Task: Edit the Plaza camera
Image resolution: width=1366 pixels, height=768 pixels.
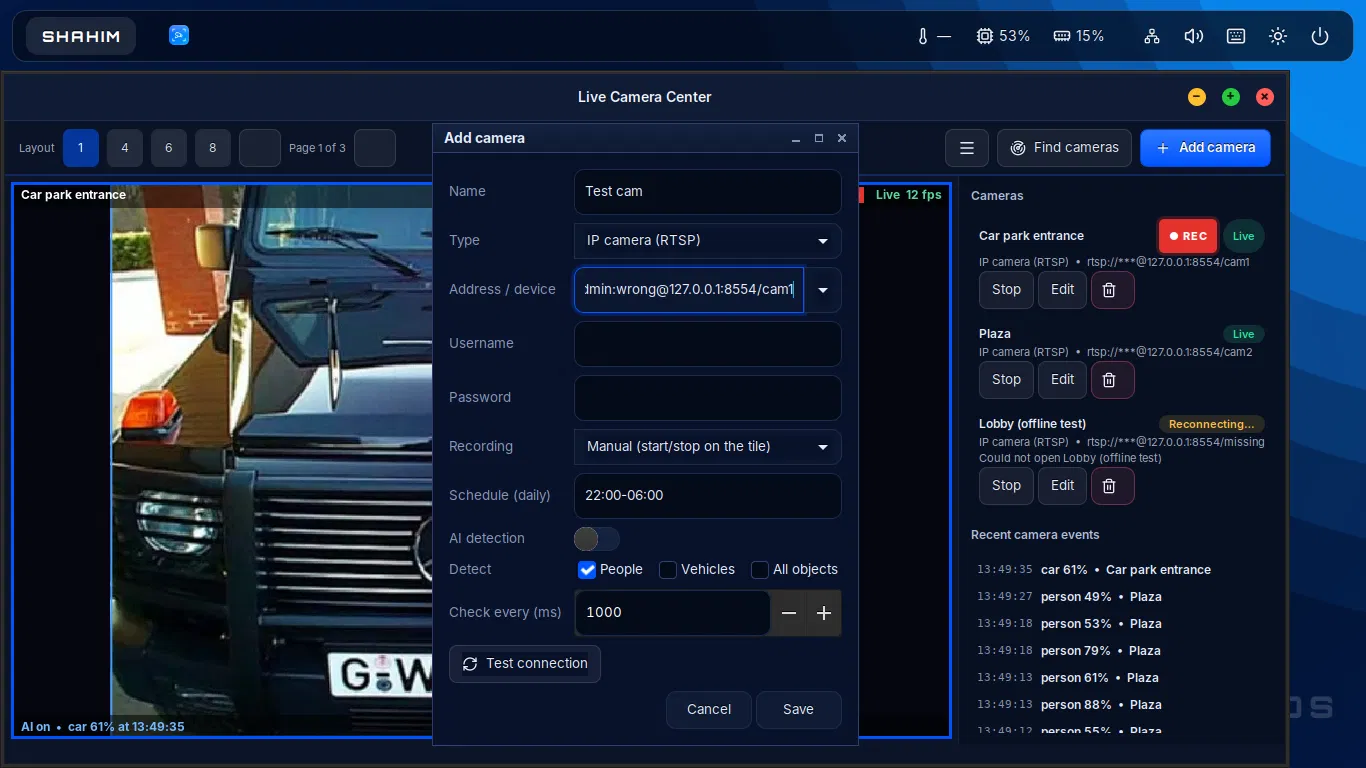Action: tap(1062, 380)
